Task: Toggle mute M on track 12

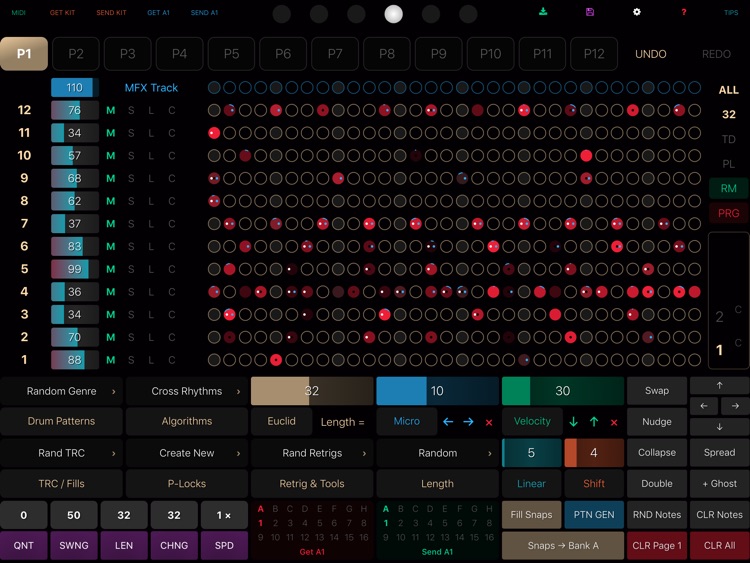Action: pos(110,110)
